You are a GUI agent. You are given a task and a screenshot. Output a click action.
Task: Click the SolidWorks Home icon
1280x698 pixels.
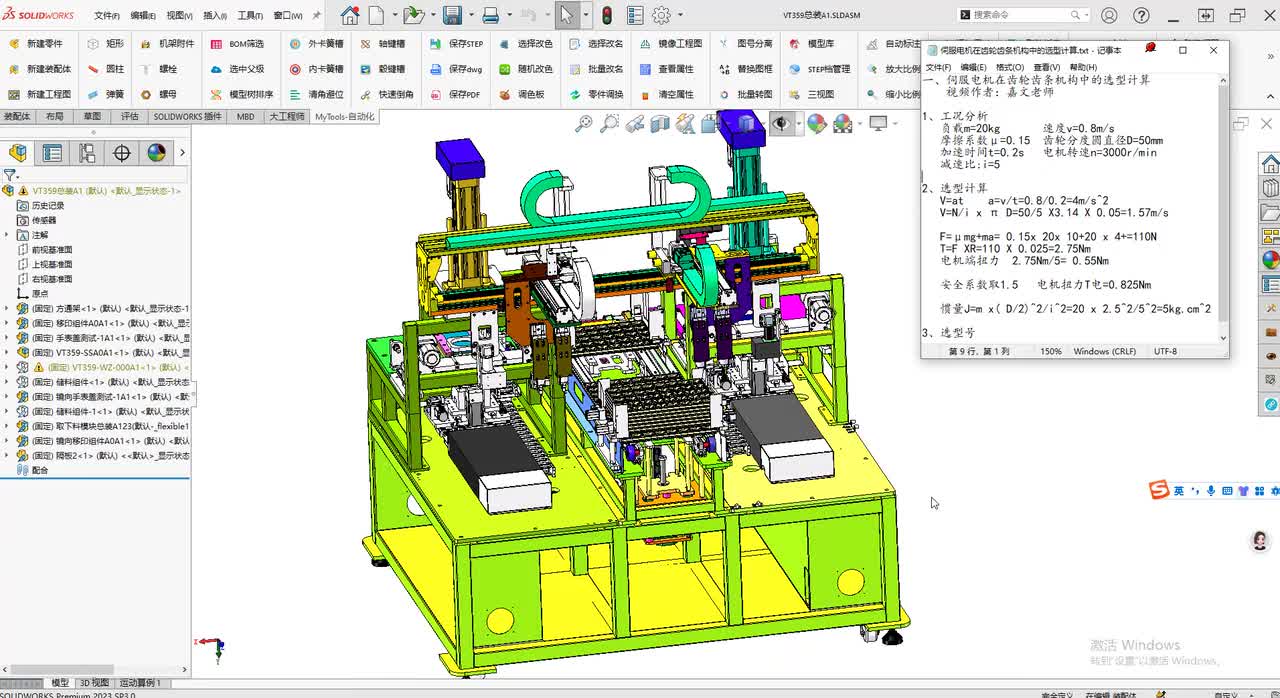(x=349, y=16)
